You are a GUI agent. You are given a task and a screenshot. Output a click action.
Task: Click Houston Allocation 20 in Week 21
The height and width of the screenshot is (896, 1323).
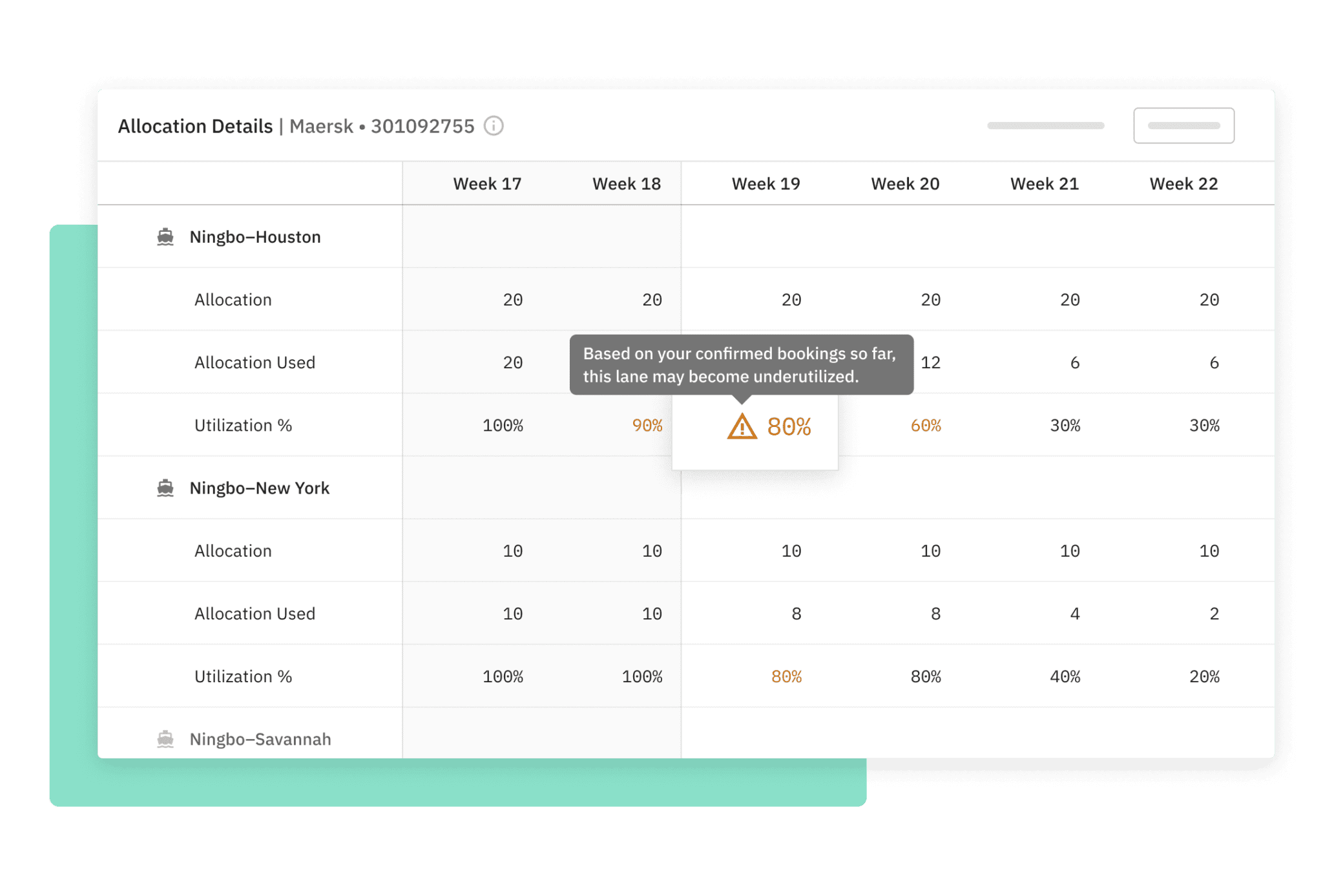pyautogui.click(x=1070, y=300)
